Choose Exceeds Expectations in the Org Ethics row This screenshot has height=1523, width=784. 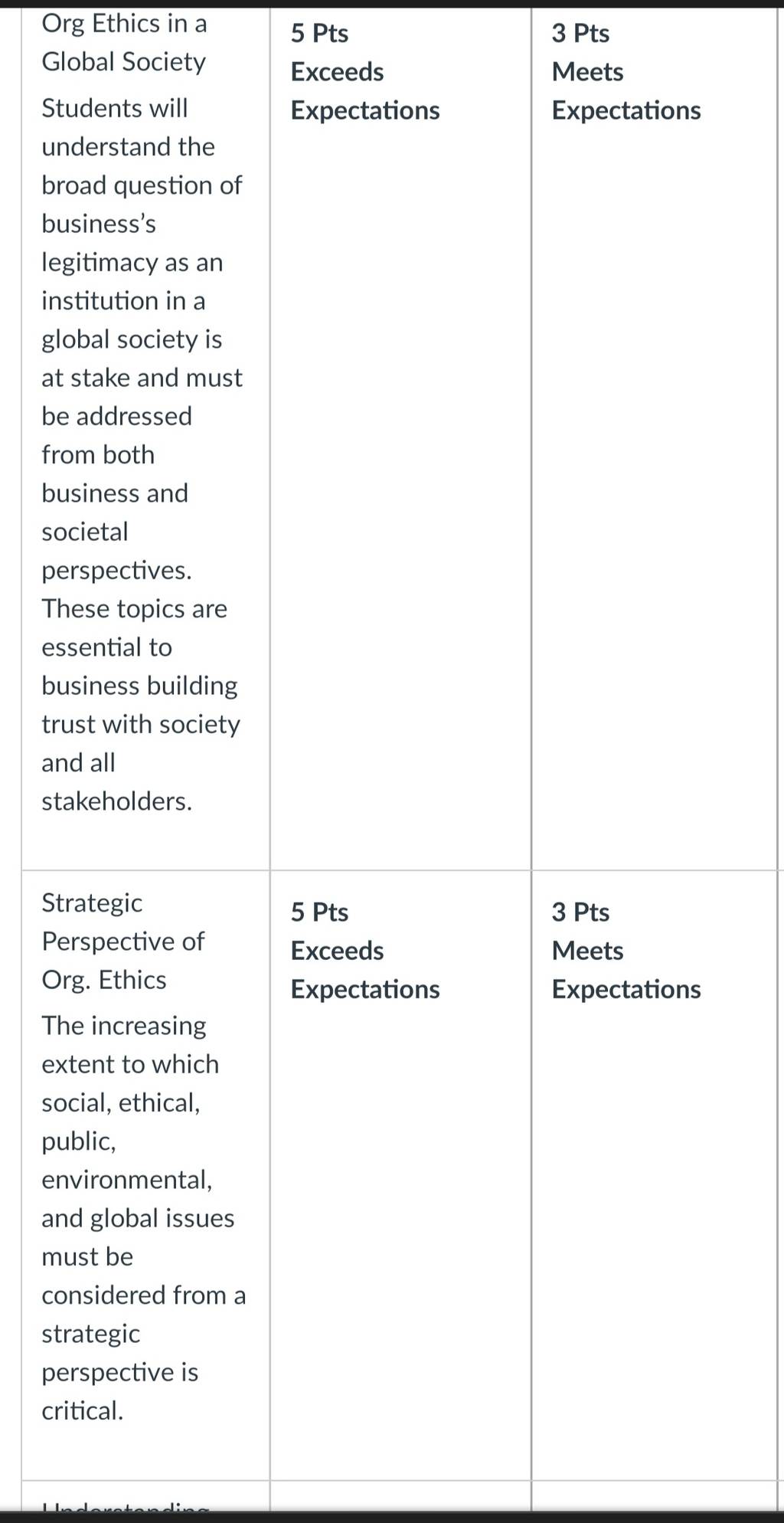(x=365, y=91)
